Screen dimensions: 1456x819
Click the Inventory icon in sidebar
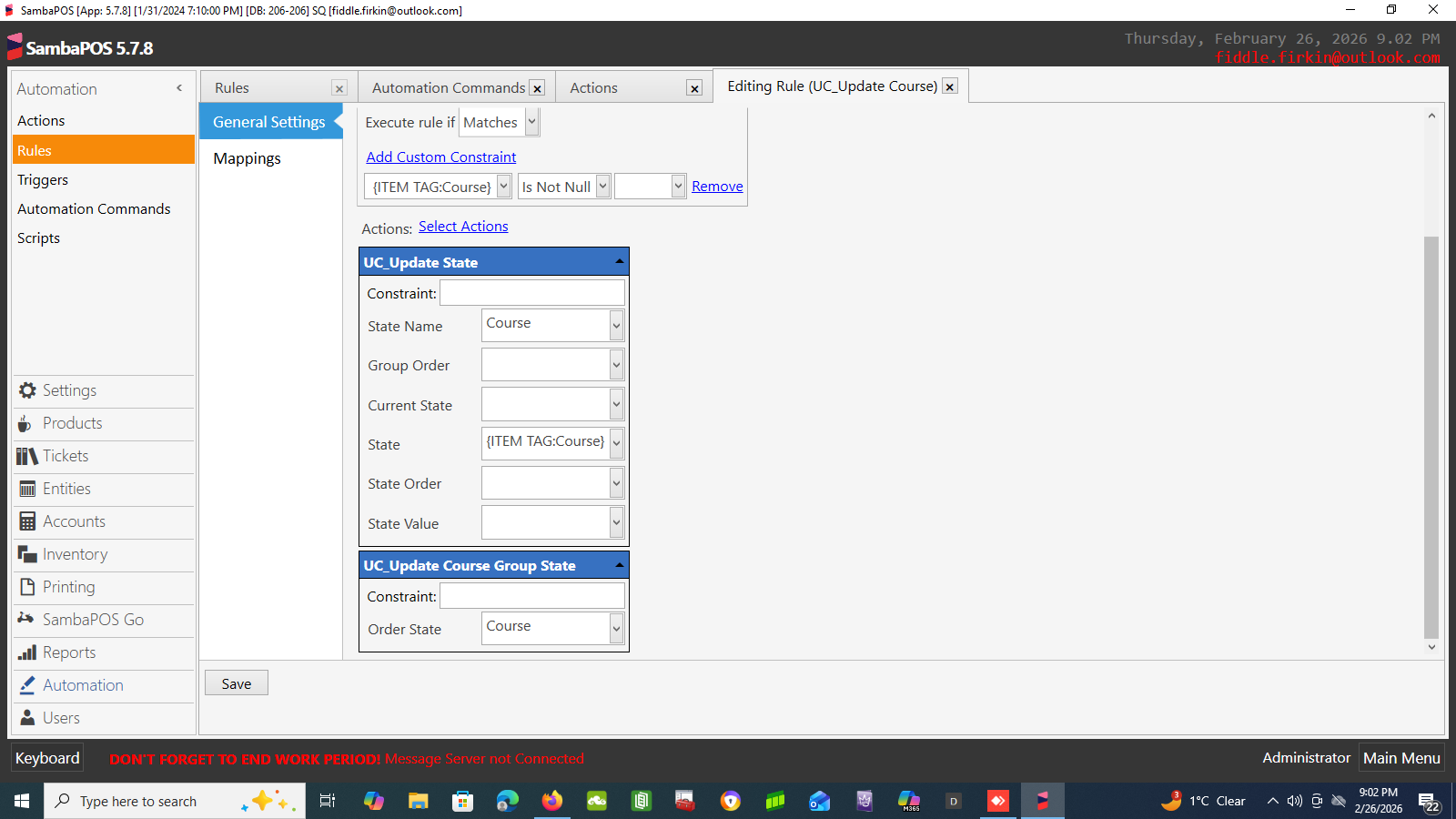point(27,554)
